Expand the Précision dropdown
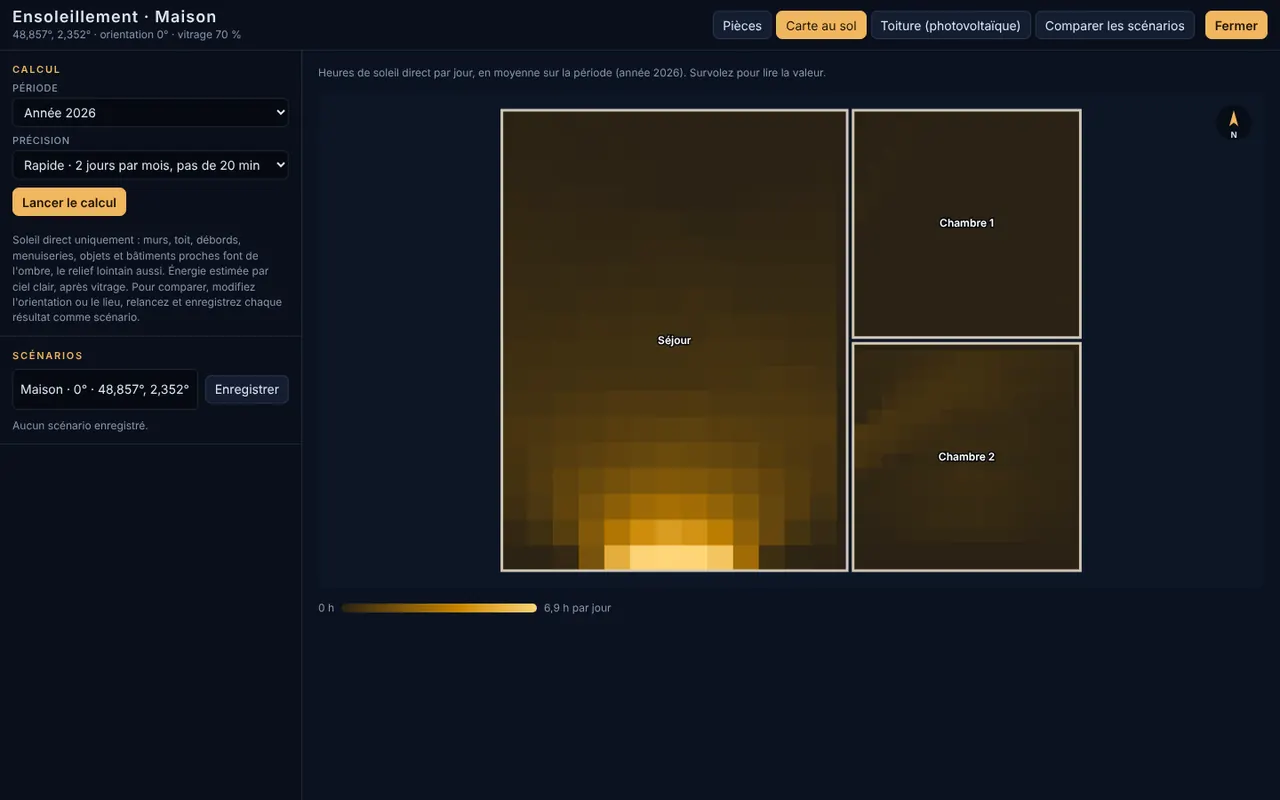 point(150,165)
